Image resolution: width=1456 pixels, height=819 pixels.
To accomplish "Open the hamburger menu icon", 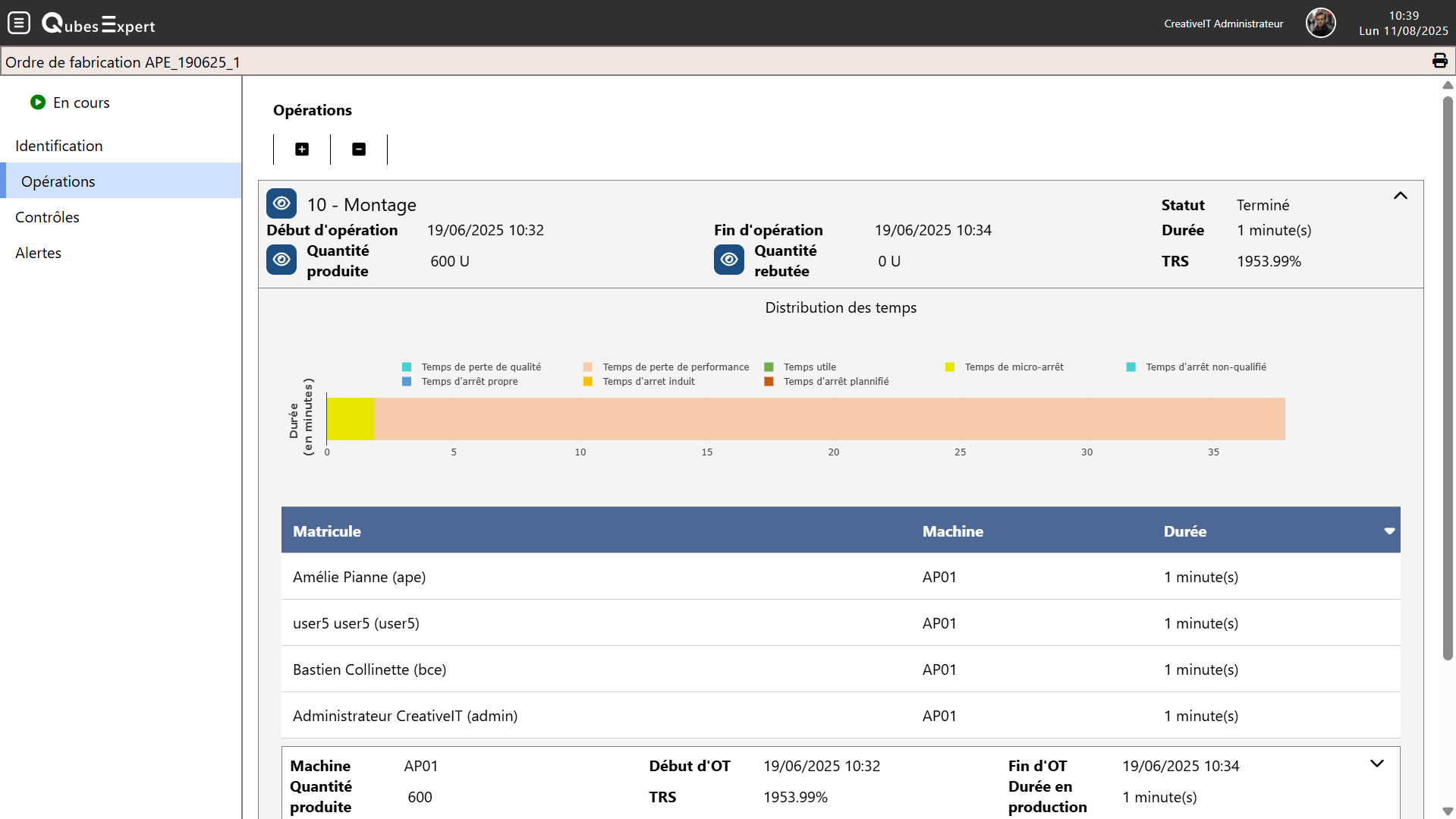I will [x=19, y=24].
